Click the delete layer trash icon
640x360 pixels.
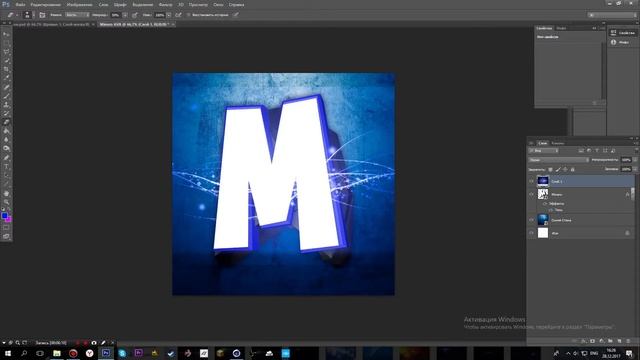click(x=628, y=341)
